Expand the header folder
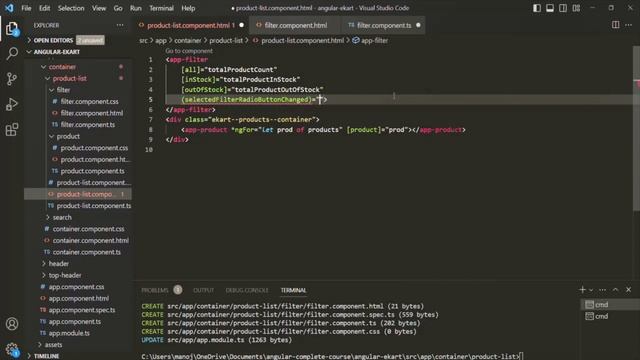The height and width of the screenshot is (360, 640). pyautogui.click(x=59, y=264)
